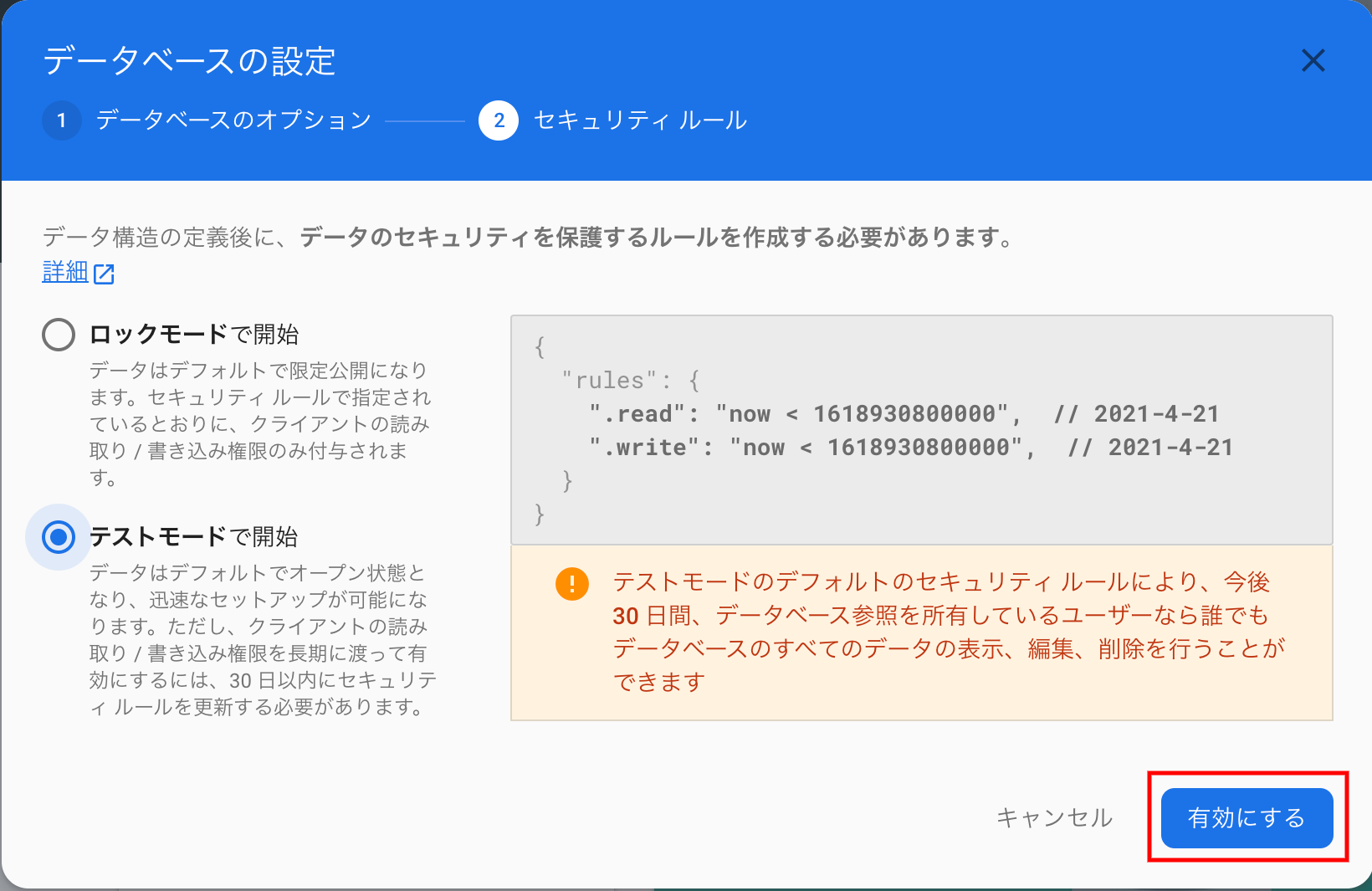Click the ".write" rule line in the code
Viewport: 1372px width, 891px height.
[910, 447]
